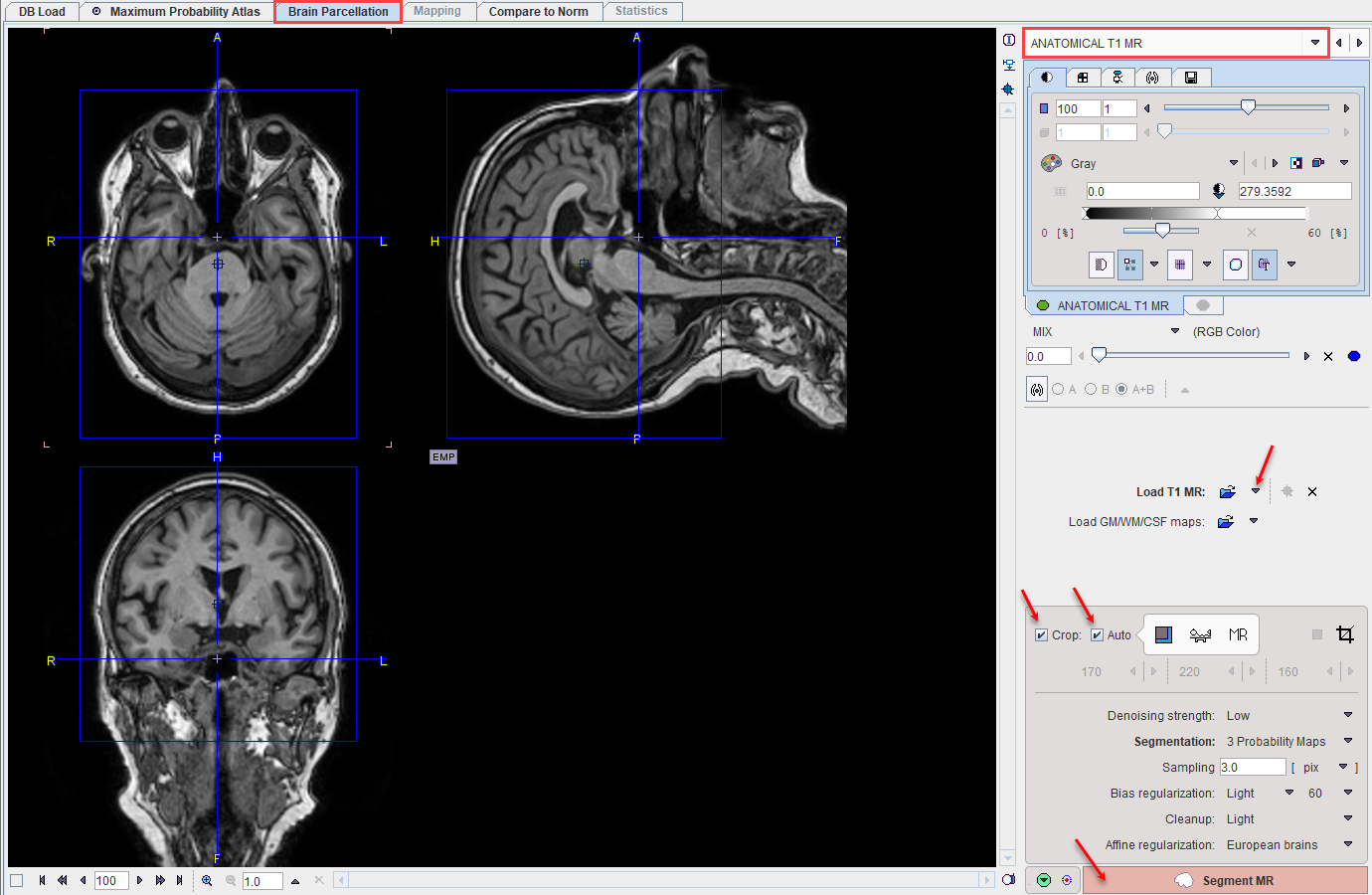
Task: Open the save floppy disk tab icon
Action: point(1191,77)
